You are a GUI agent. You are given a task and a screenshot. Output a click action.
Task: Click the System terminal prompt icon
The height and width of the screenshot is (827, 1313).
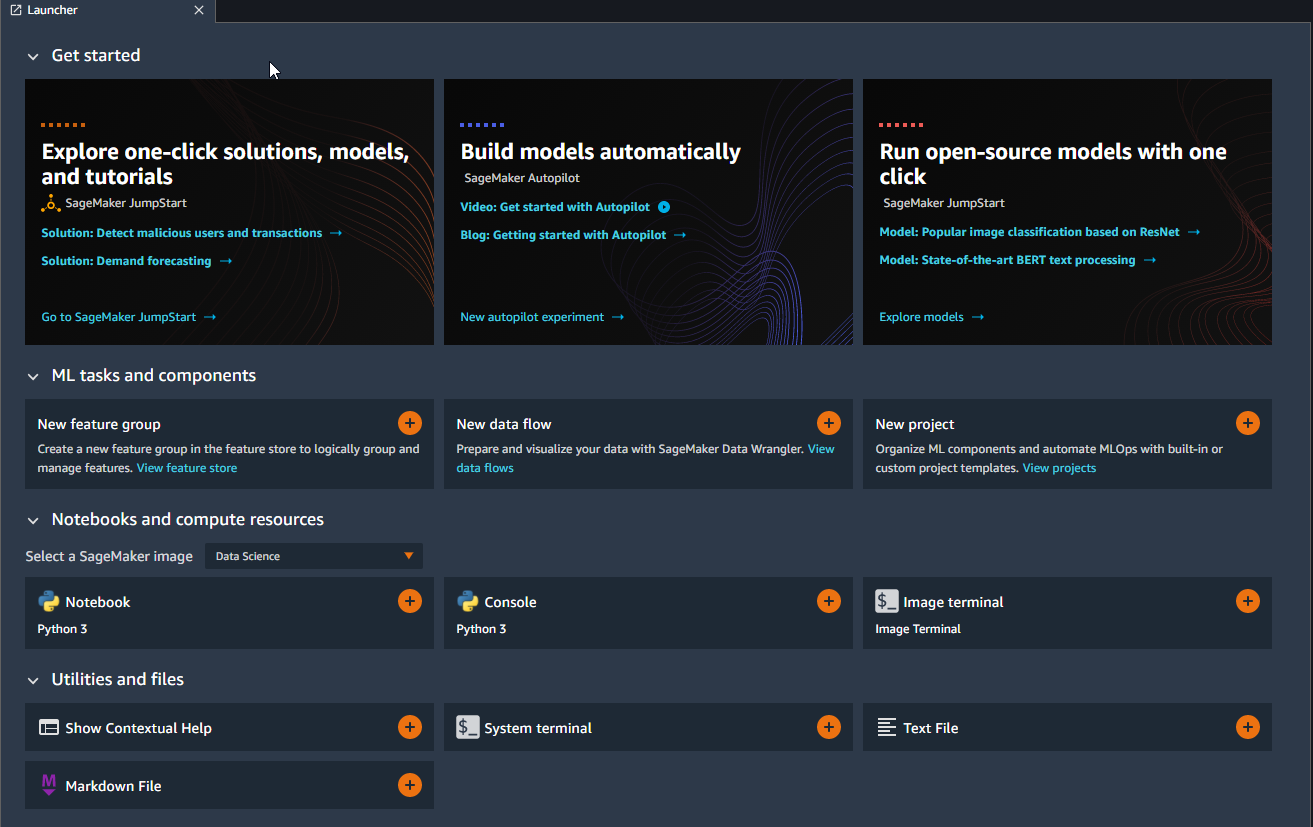coord(468,727)
